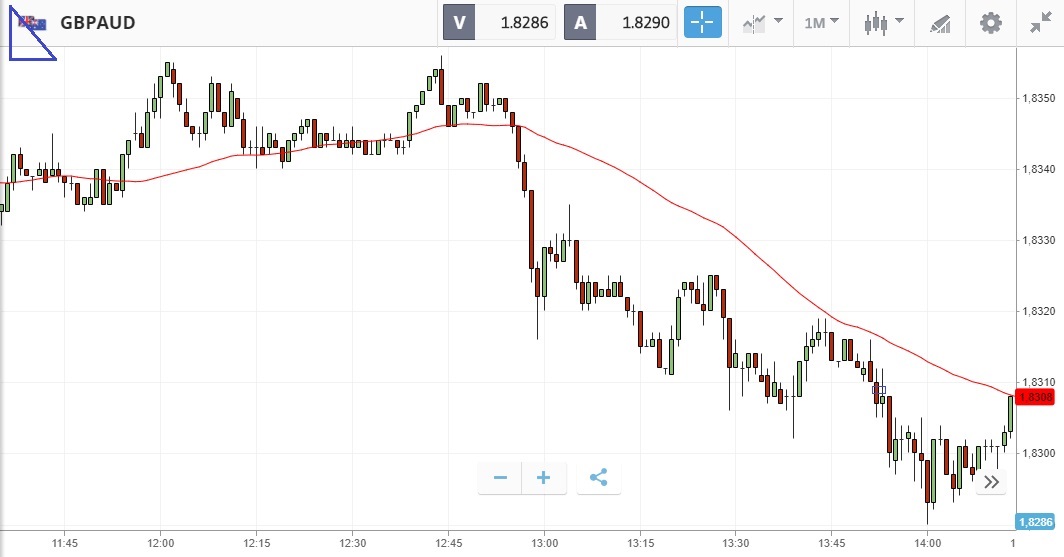Screen dimensions: 1064x557
Task: Zoom out the chart with minus button
Action: (x=500, y=478)
